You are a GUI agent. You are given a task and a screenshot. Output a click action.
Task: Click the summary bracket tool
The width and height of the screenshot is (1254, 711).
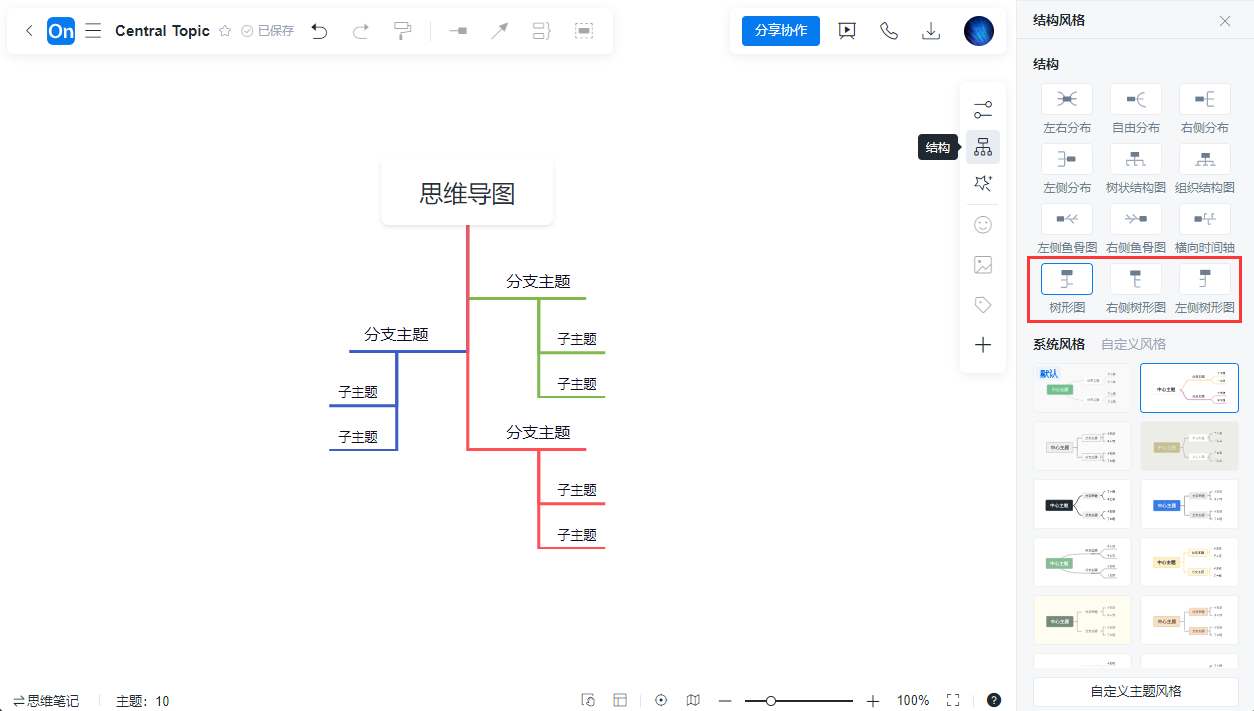point(541,31)
